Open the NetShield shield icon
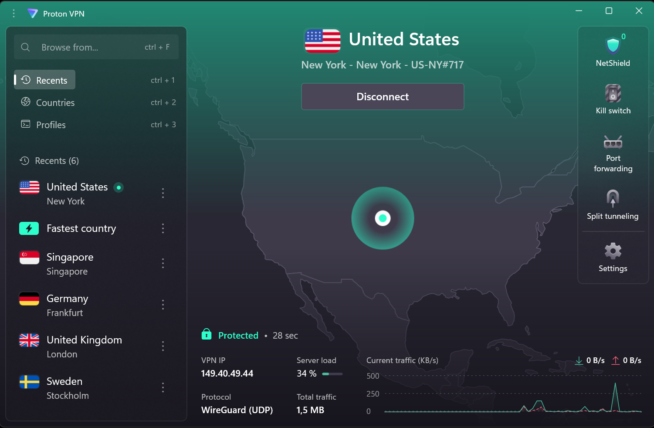Viewport: 654px width, 428px height. 612,45
